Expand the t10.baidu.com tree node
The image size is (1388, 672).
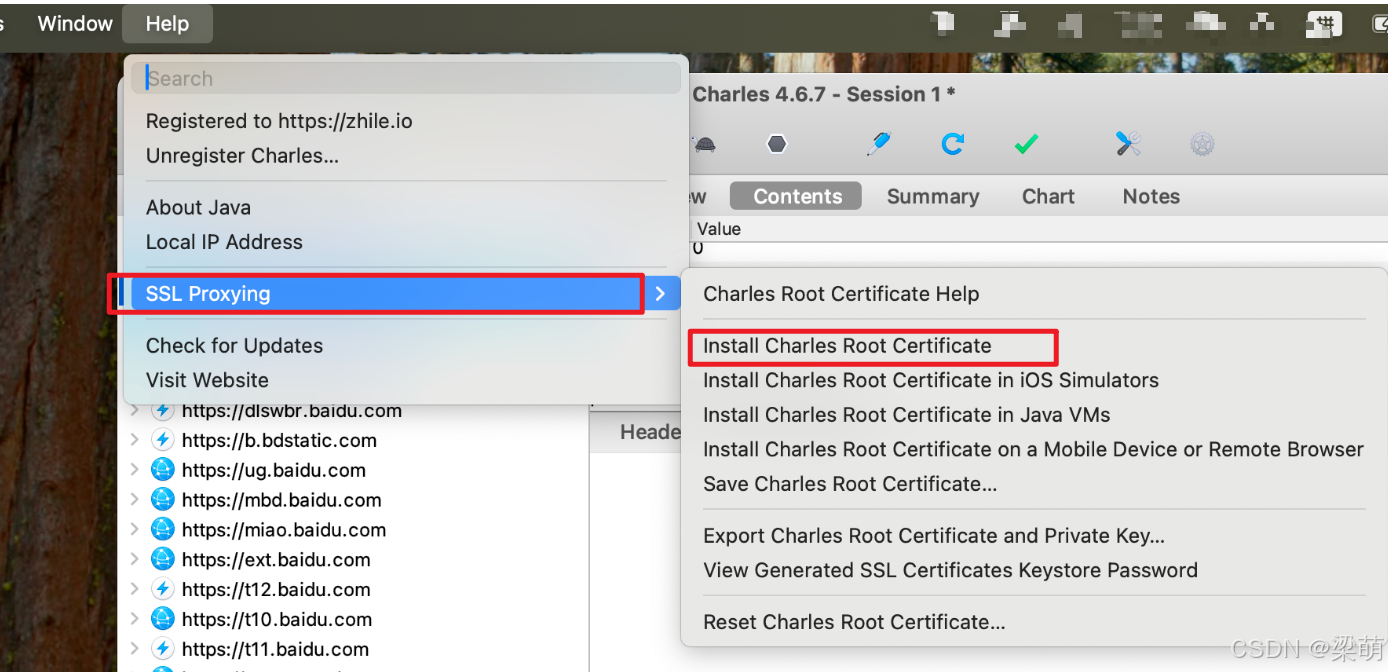pyautogui.click(x=135, y=620)
